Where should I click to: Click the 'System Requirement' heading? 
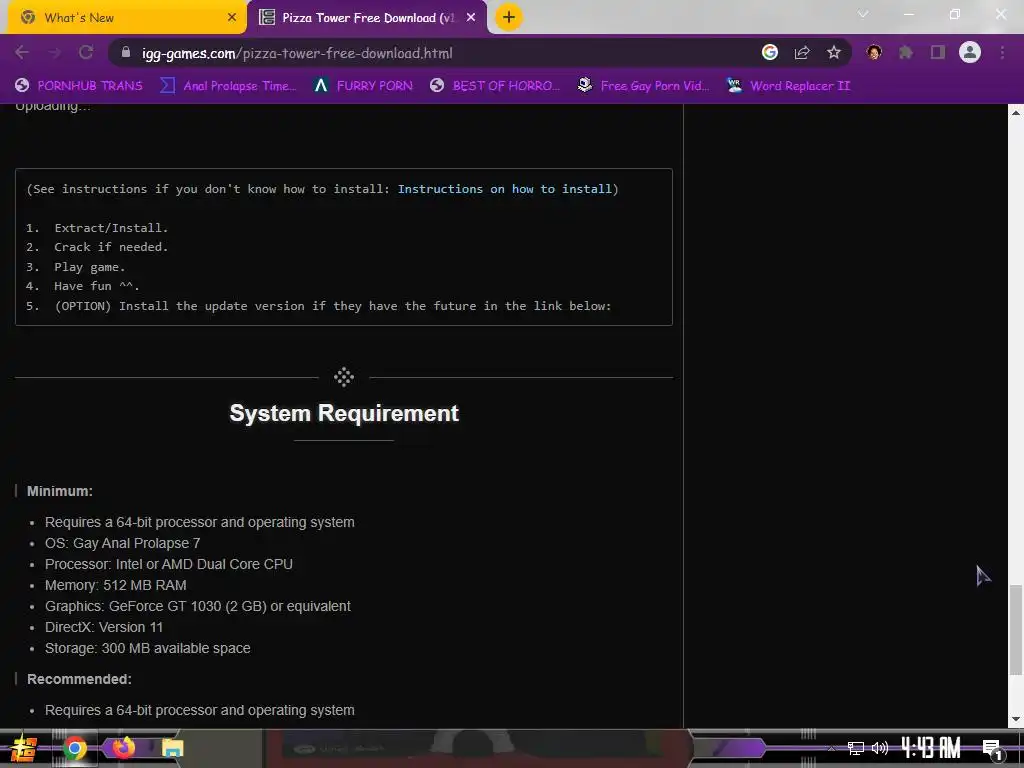coord(344,413)
